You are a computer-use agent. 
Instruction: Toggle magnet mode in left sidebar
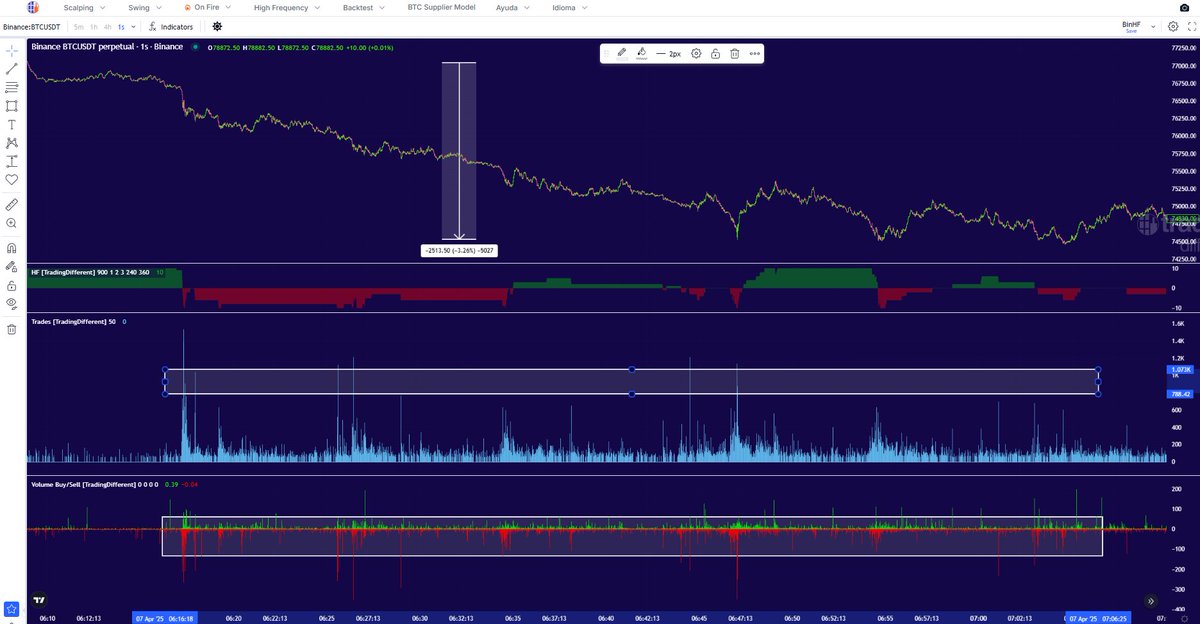click(12, 248)
